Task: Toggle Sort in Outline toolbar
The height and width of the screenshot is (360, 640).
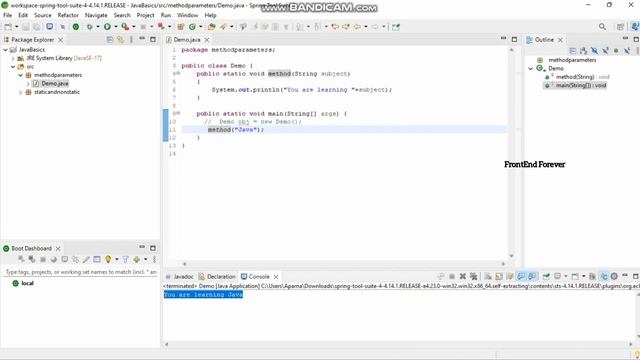Action: tap(583, 51)
